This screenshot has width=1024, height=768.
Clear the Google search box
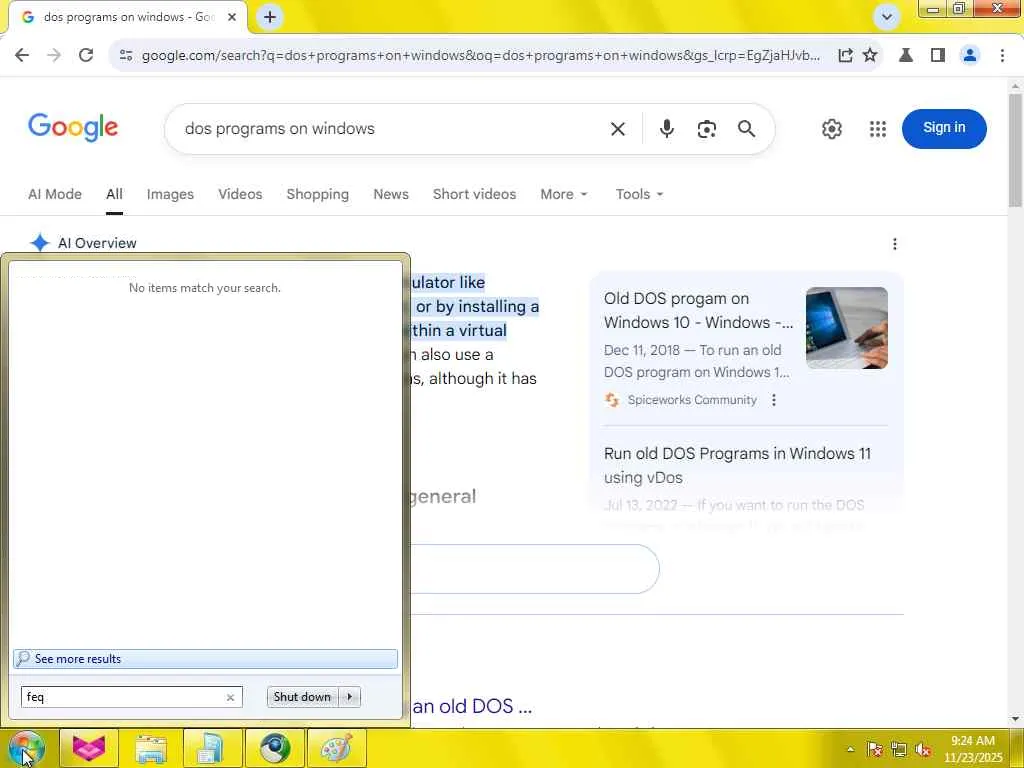(x=617, y=129)
